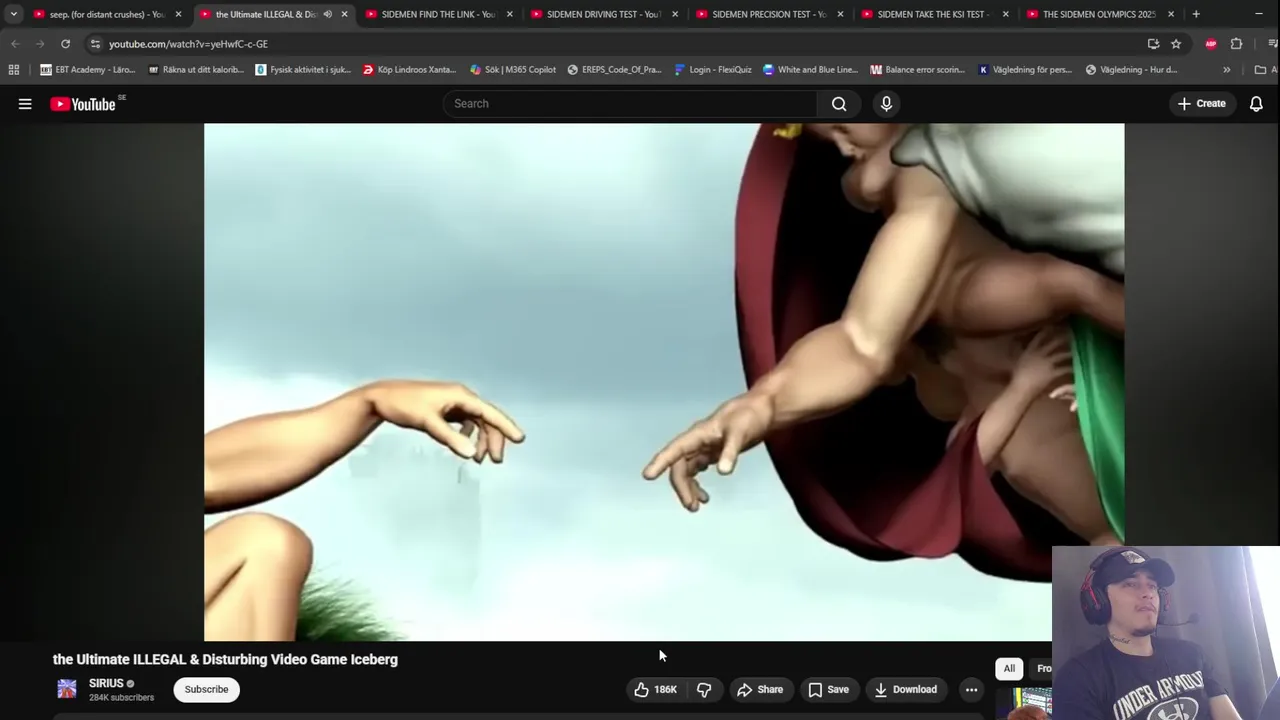Select the 'All' filter chip

point(1009,668)
